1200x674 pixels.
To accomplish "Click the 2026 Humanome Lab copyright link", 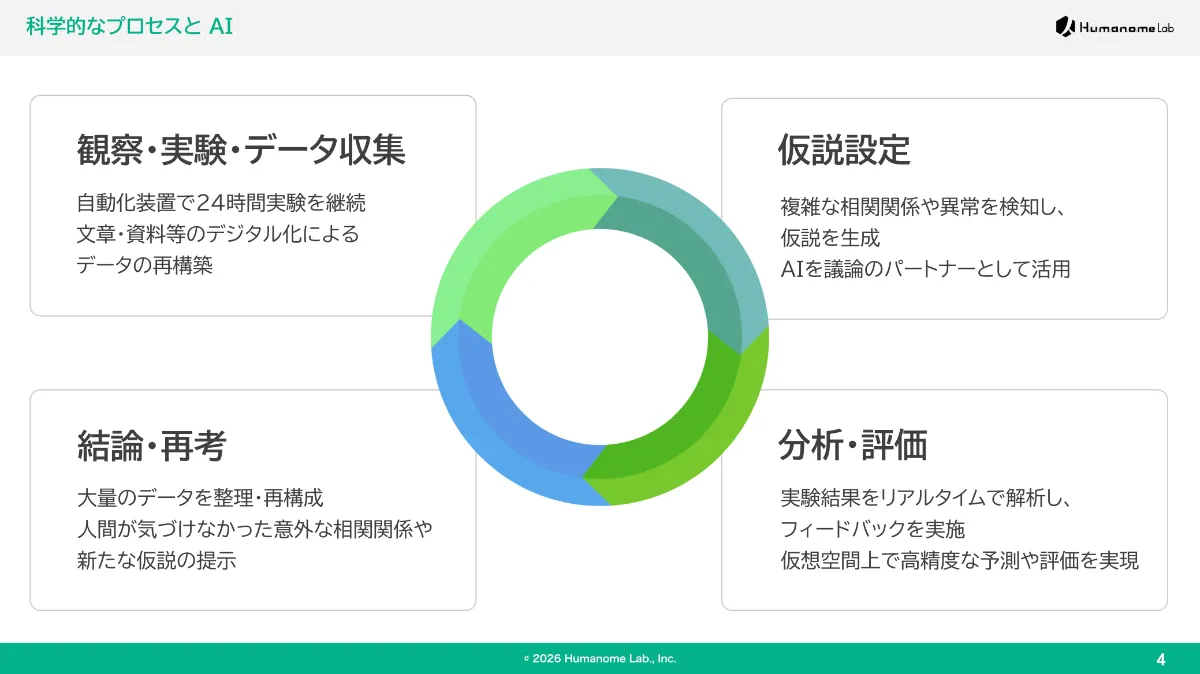I will (600, 658).
